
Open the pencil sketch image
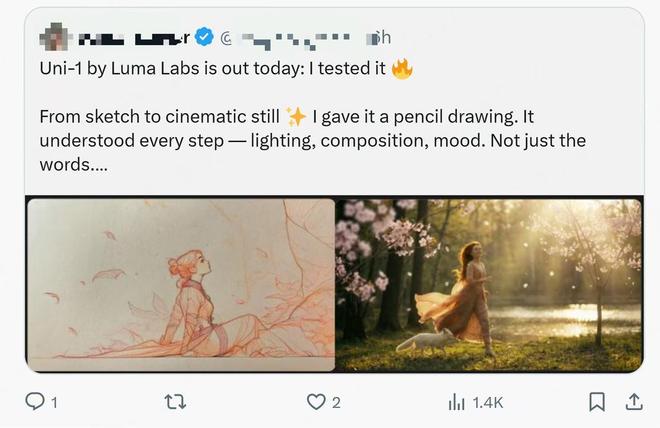click(180, 285)
